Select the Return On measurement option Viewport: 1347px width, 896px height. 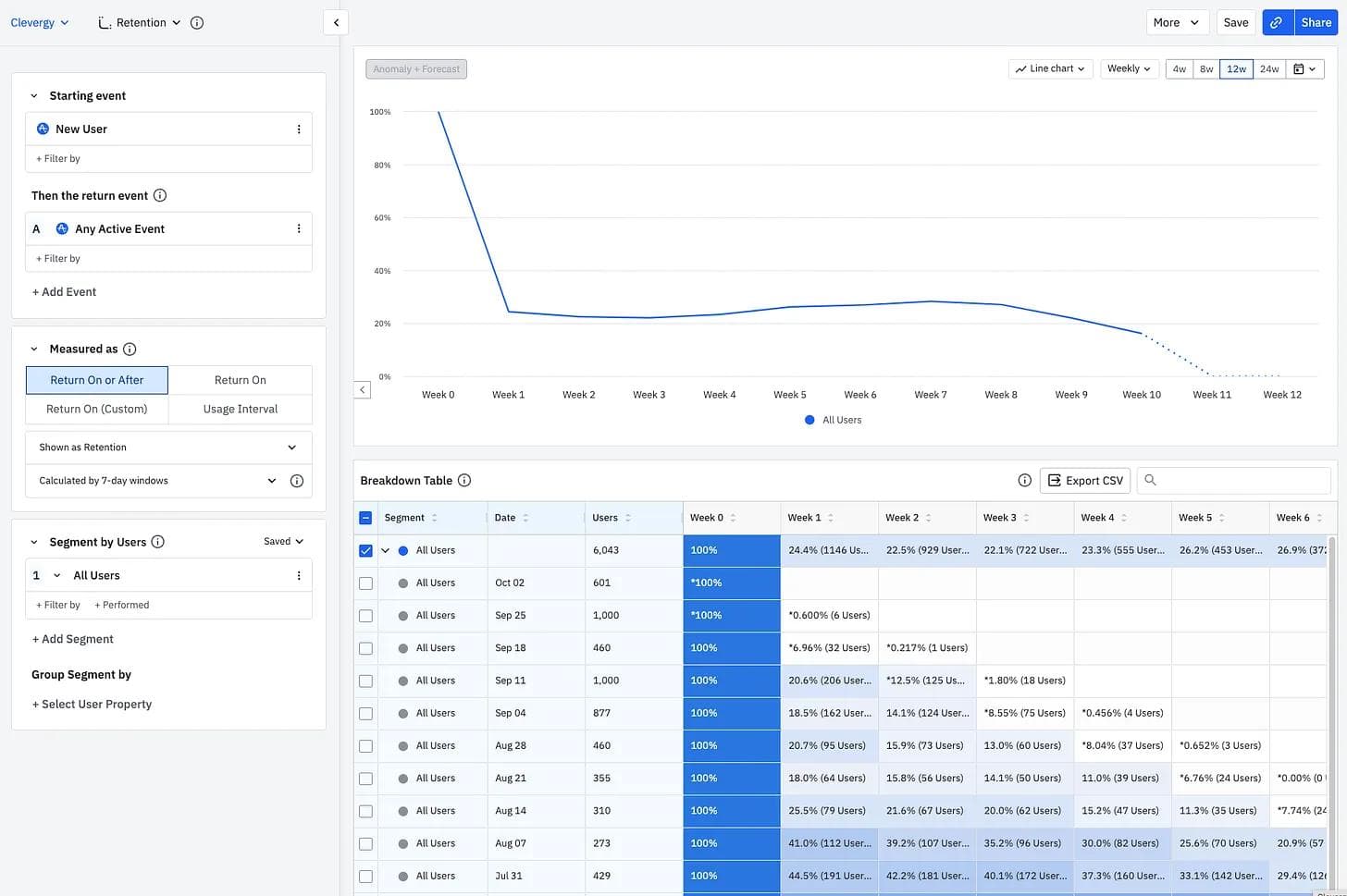(240, 380)
